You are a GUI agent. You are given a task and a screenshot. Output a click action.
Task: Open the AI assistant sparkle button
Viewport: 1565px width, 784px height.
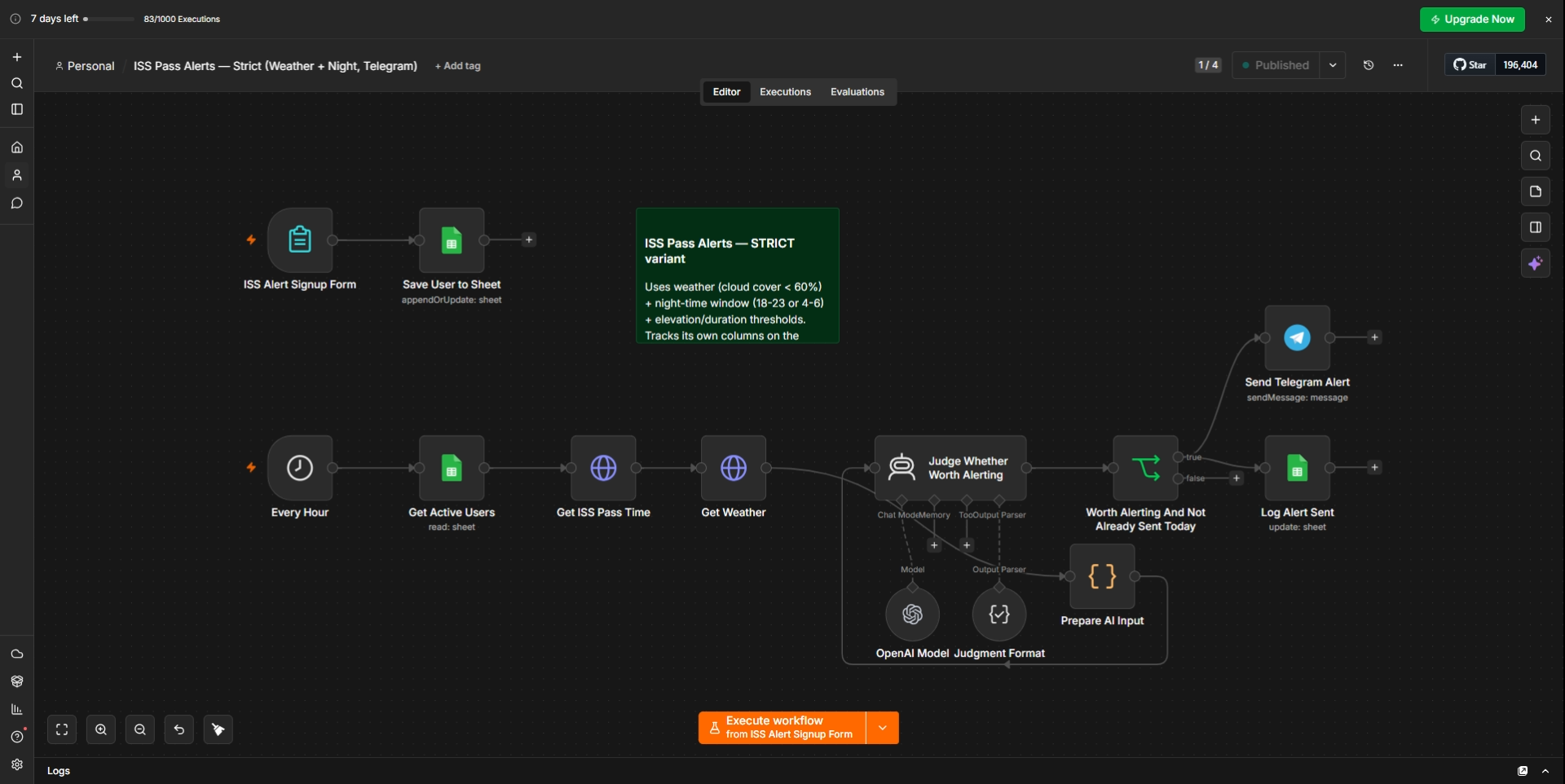tap(1536, 263)
